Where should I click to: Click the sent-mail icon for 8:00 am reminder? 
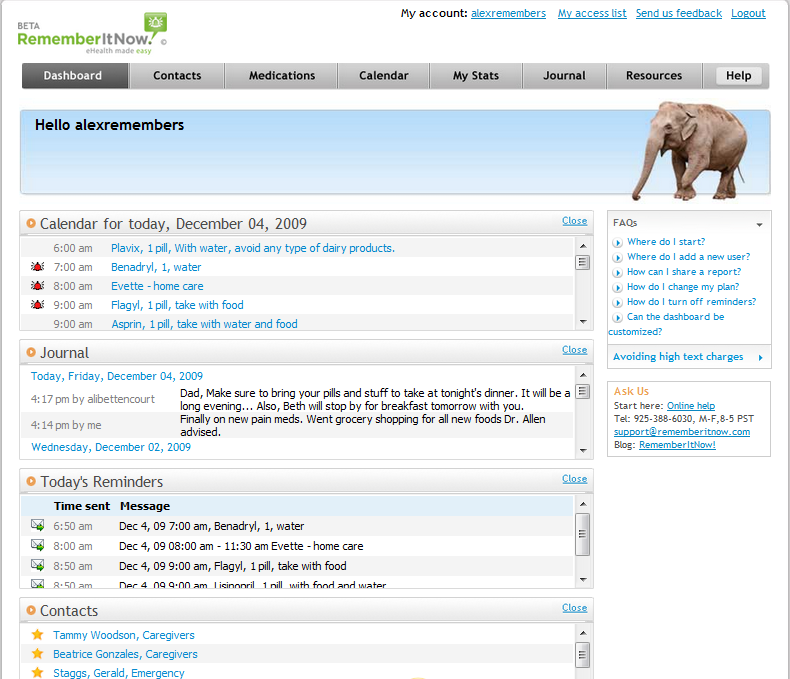(37, 545)
